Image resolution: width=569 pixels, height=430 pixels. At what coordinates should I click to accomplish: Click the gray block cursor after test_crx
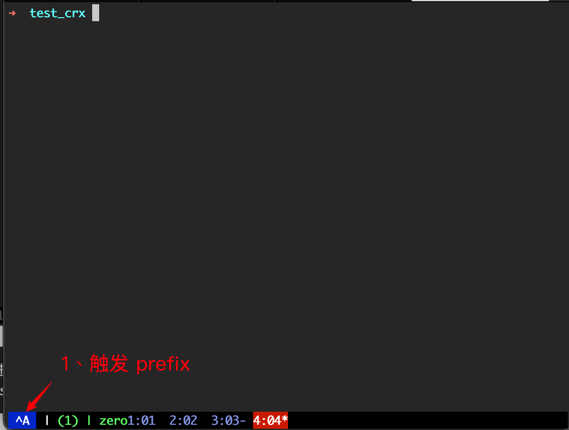point(95,13)
